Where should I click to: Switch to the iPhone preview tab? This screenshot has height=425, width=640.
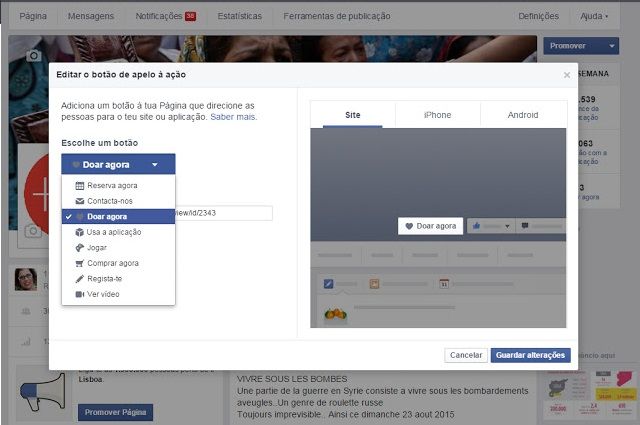(x=438, y=115)
